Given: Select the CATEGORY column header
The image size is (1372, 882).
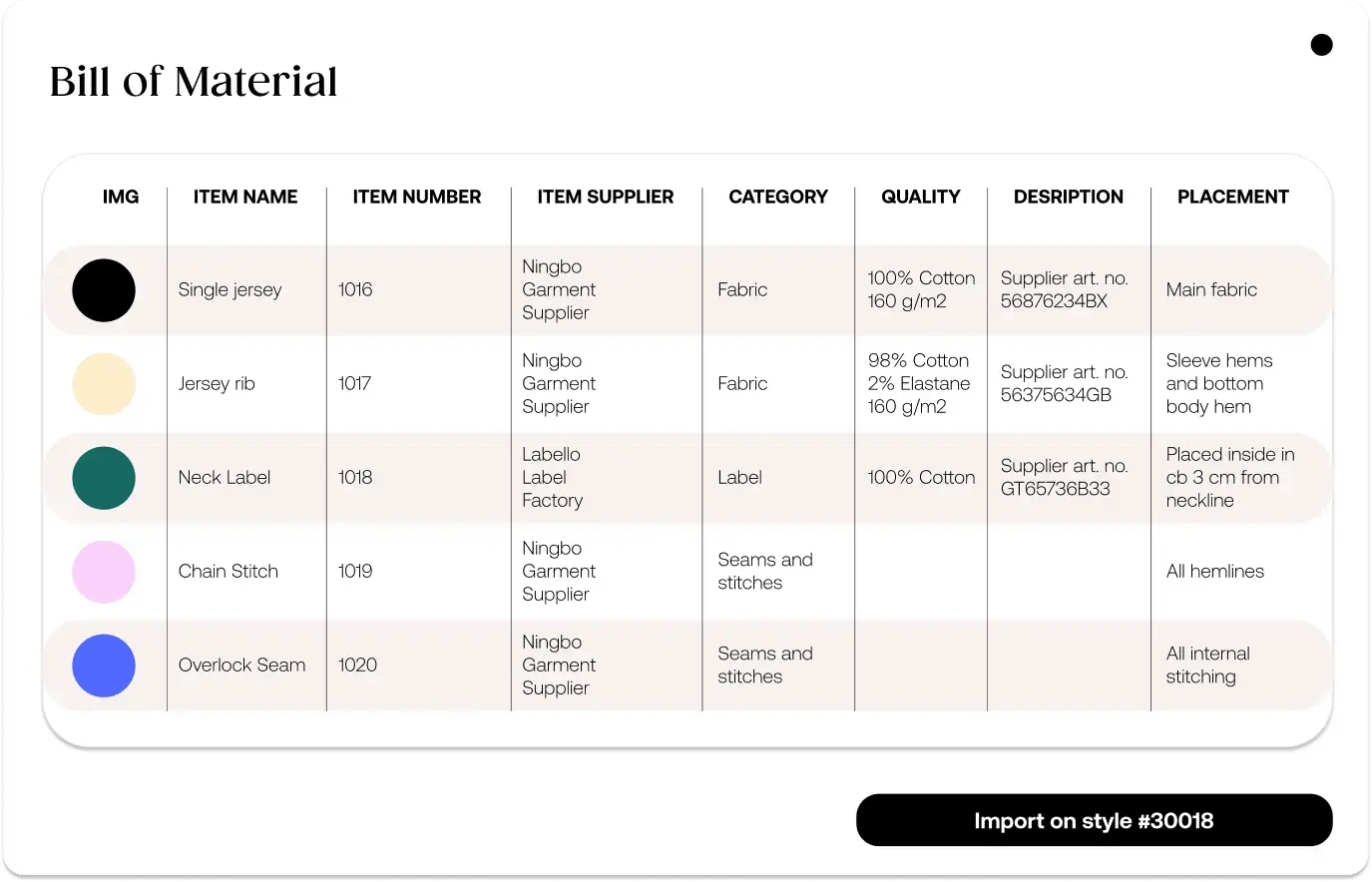Looking at the screenshot, I should [x=777, y=197].
